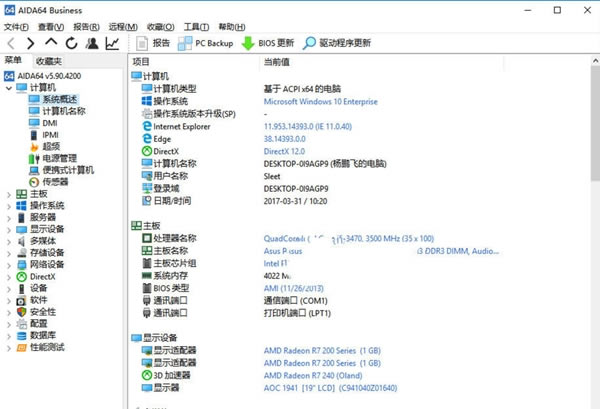The width and height of the screenshot is (600, 409).
Task: Click the Refresh icon in toolbar
Action: (72, 44)
